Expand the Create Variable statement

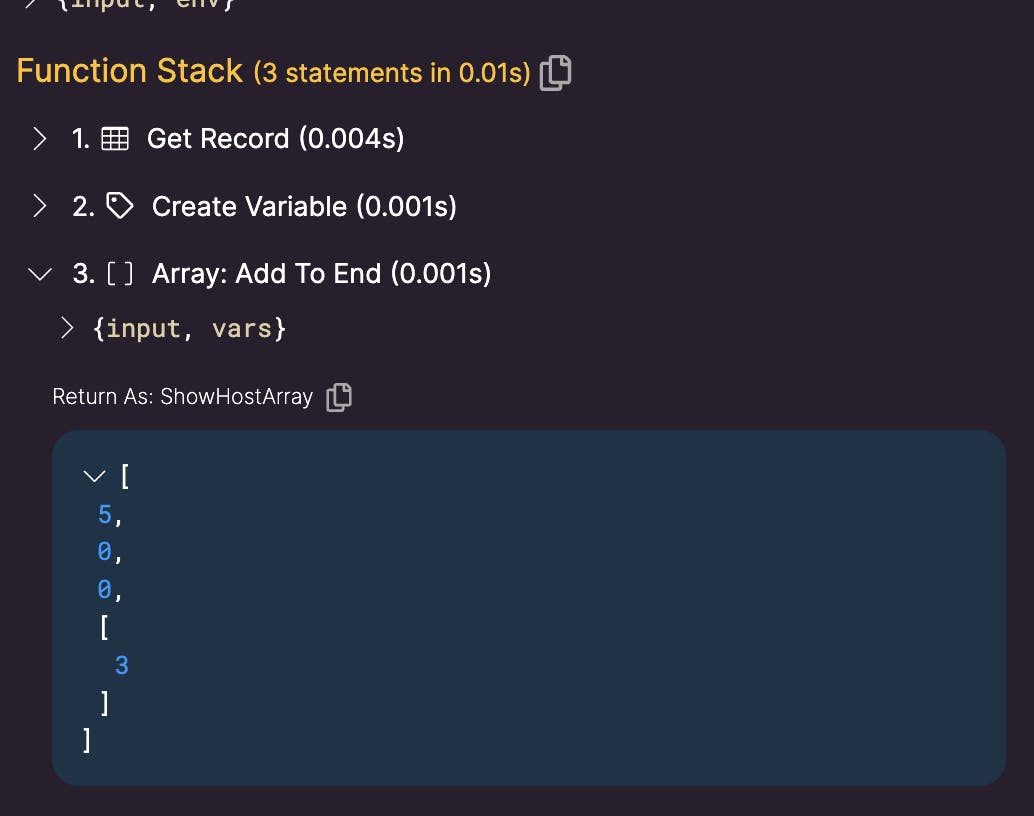[40, 206]
